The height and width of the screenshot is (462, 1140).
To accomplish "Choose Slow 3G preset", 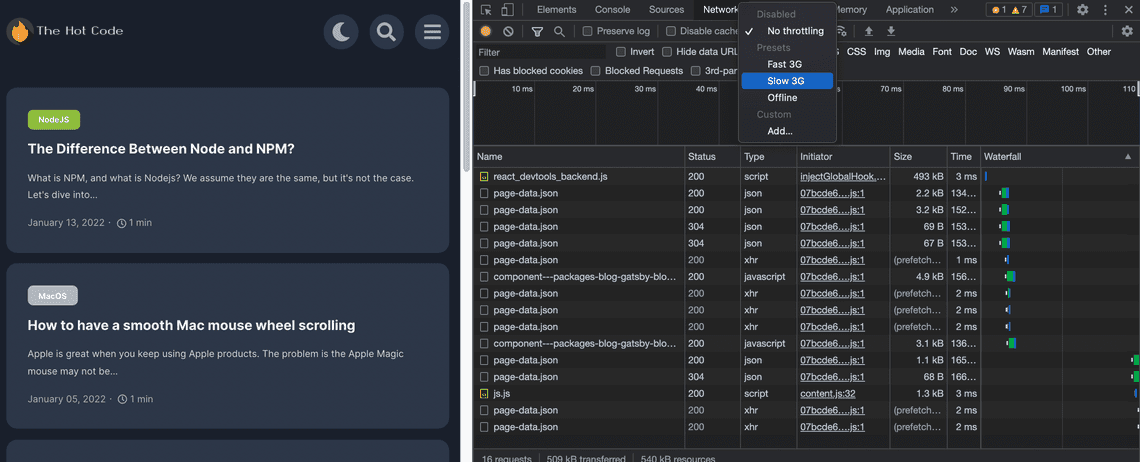I will pos(787,81).
